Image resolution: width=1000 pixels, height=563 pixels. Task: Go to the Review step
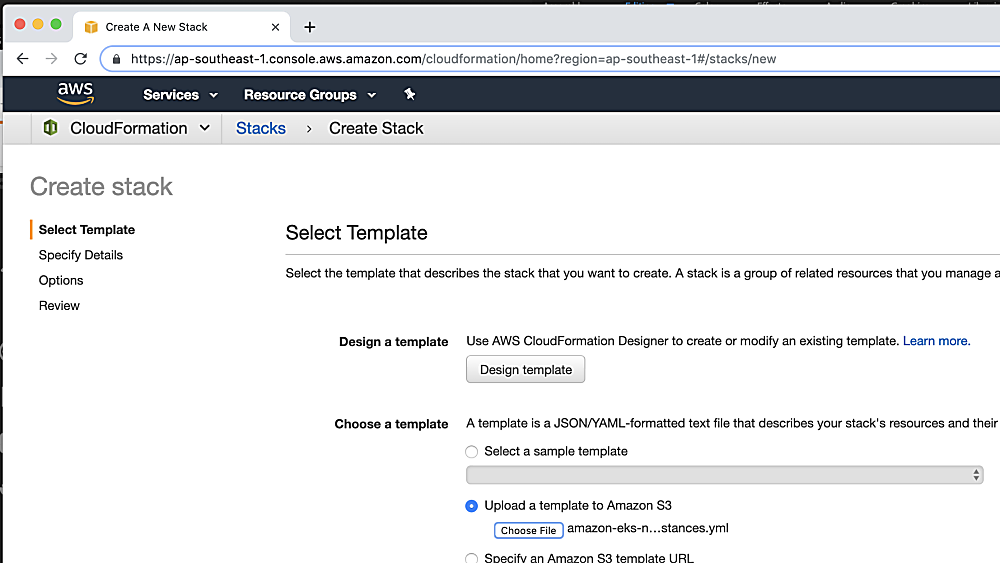coord(59,306)
